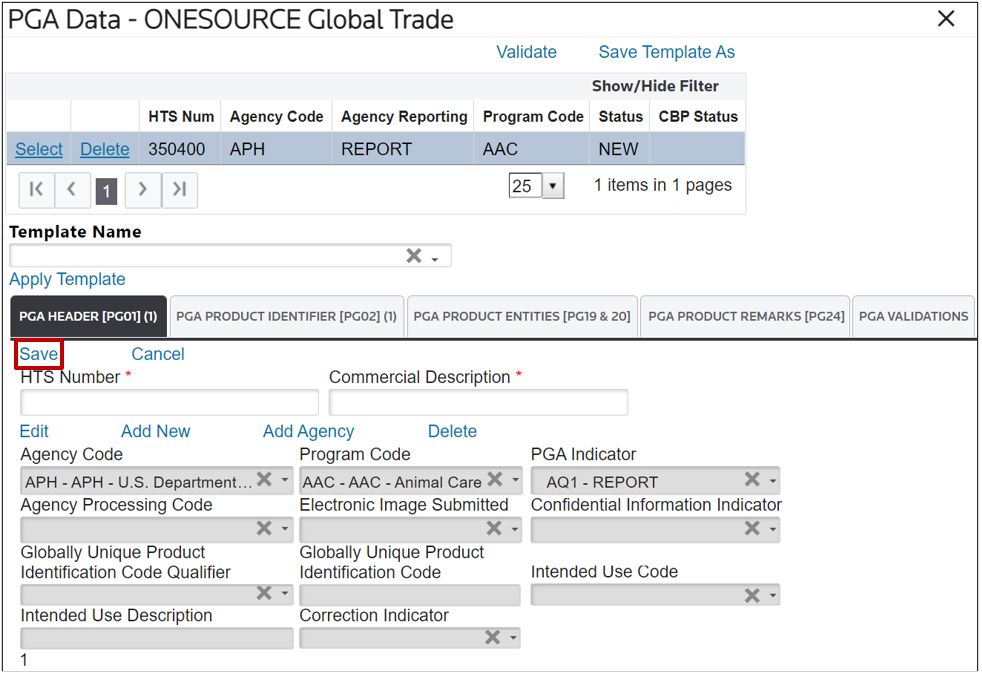Open the PGA Product Remarks tab

point(746,316)
